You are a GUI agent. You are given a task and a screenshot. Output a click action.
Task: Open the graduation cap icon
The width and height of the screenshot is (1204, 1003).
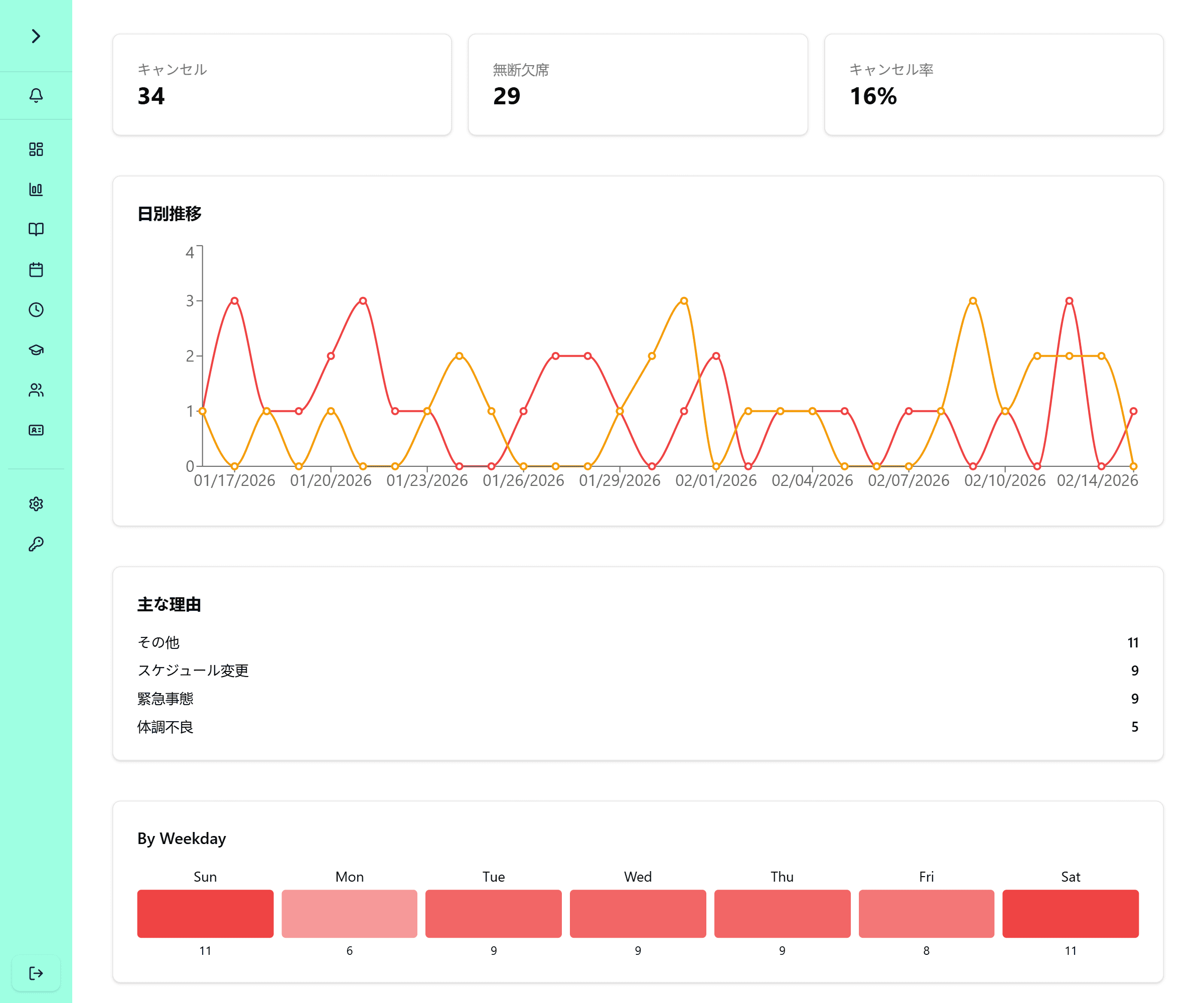coord(36,350)
